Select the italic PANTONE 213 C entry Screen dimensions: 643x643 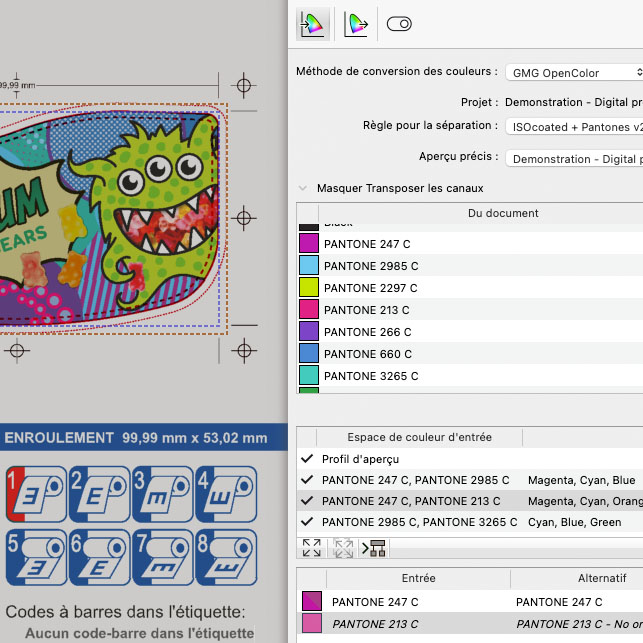pyautogui.click(x=375, y=624)
